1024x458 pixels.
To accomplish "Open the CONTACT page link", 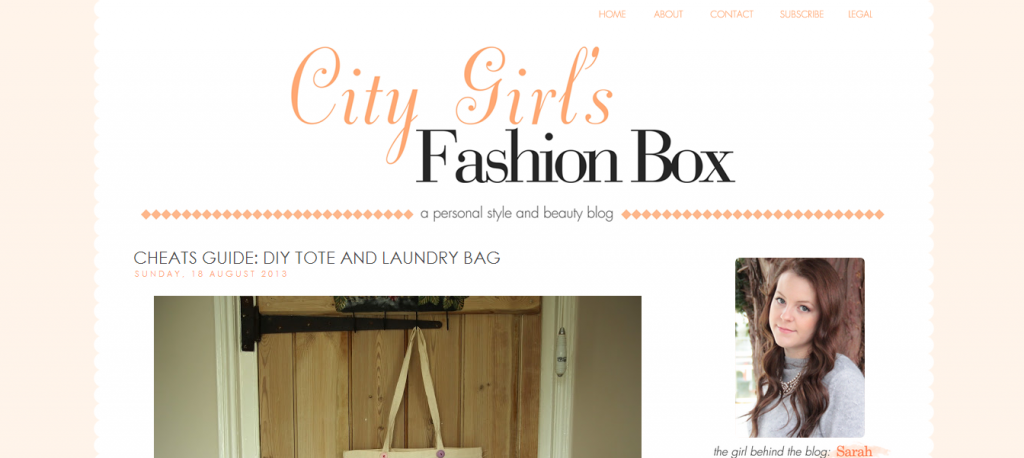I will [x=731, y=14].
